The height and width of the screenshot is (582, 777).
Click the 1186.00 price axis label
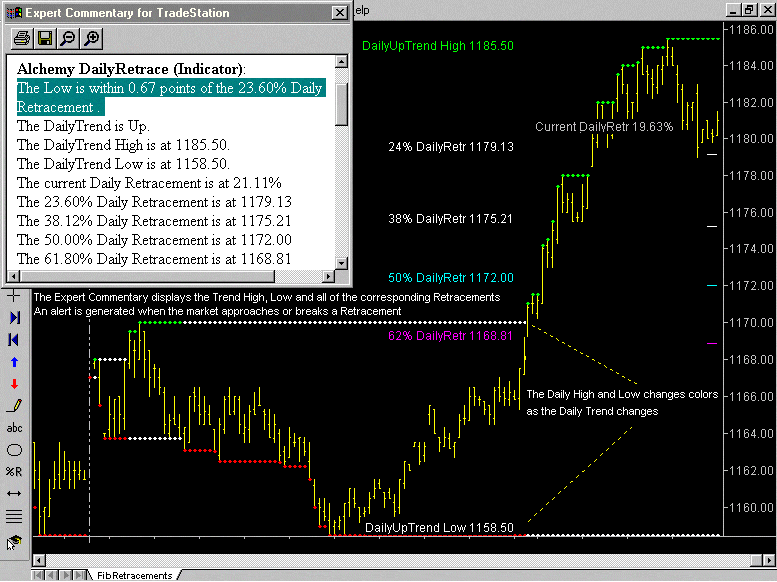751,30
